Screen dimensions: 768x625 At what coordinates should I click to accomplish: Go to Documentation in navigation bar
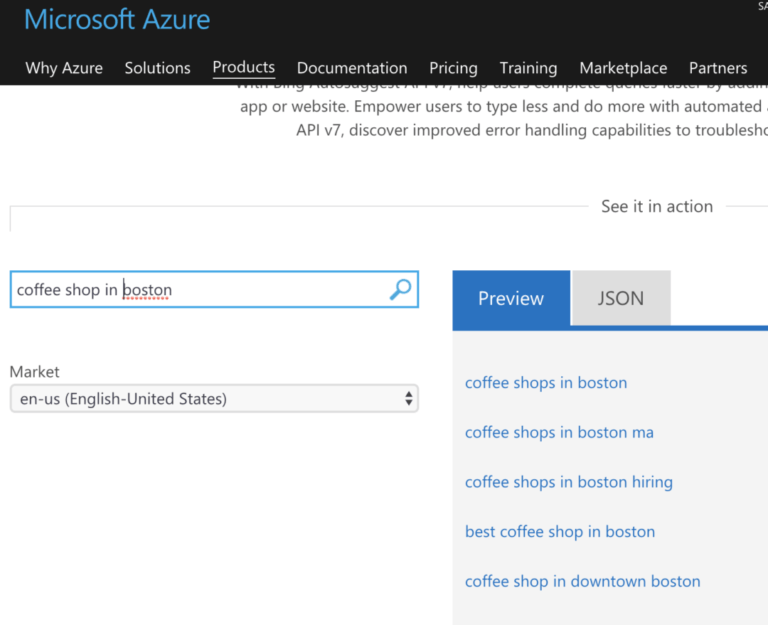point(352,68)
